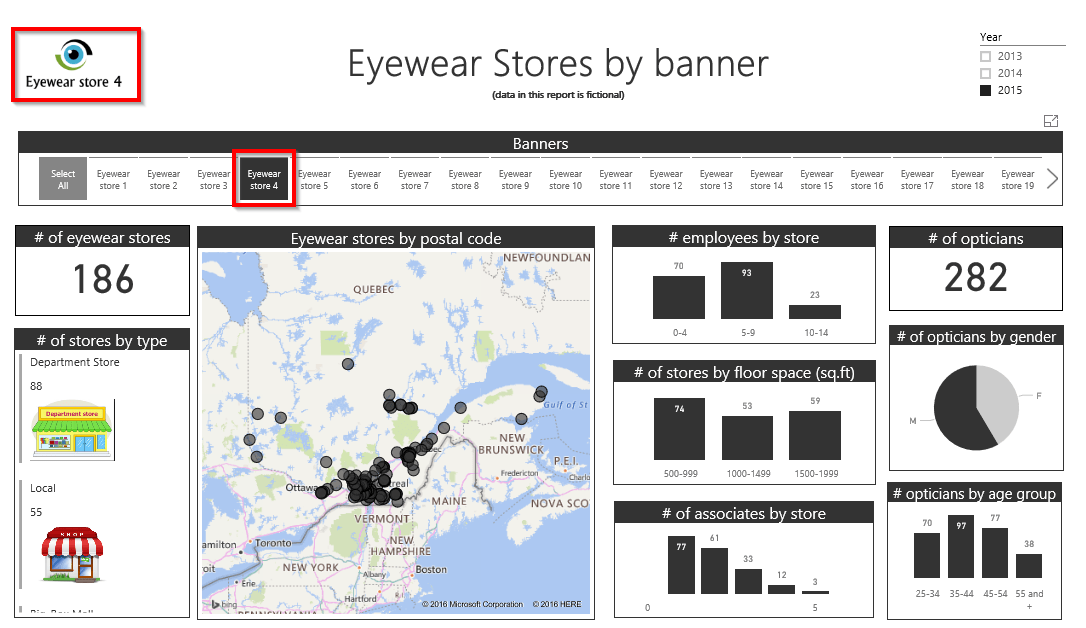Select the Eyewear store 1 banner

pos(113,180)
